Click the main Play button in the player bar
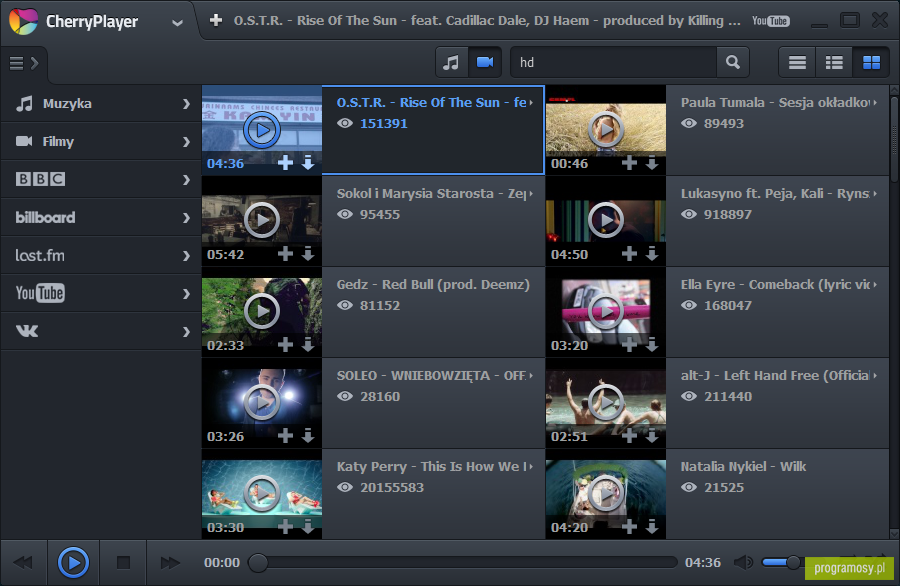Image resolution: width=900 pixels, height=586 pixels. coord(73,562)
